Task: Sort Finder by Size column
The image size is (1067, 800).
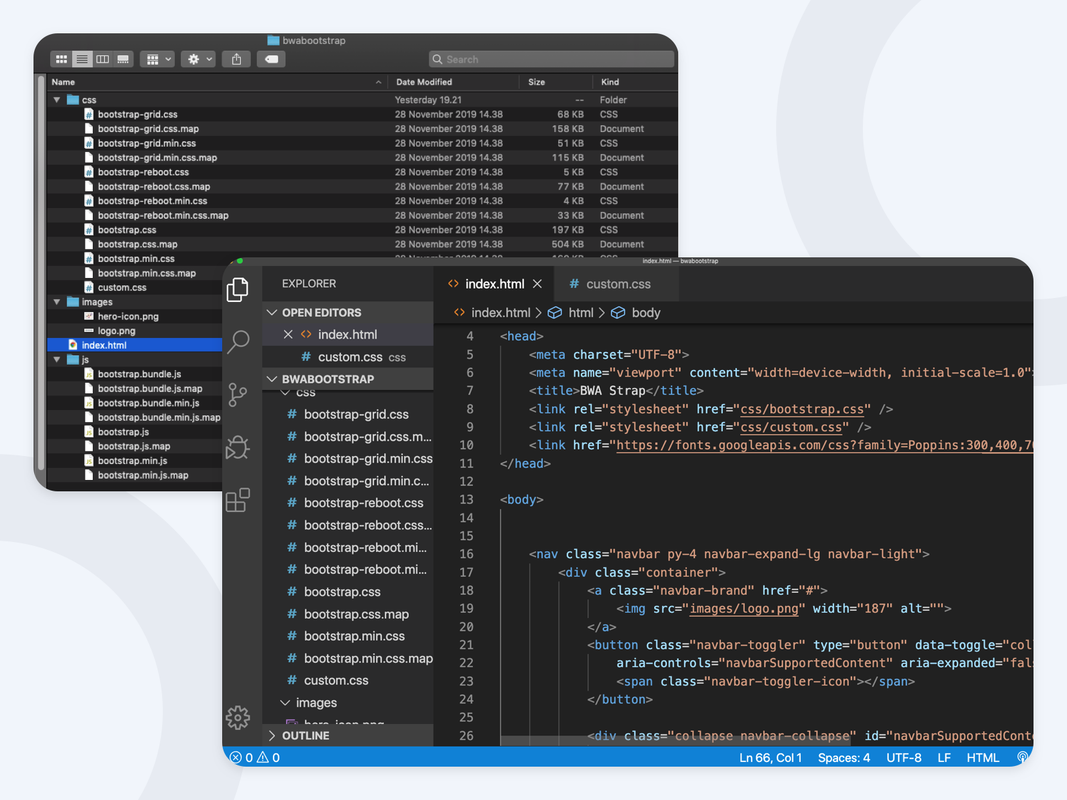Action: click(x=556, y=82)
